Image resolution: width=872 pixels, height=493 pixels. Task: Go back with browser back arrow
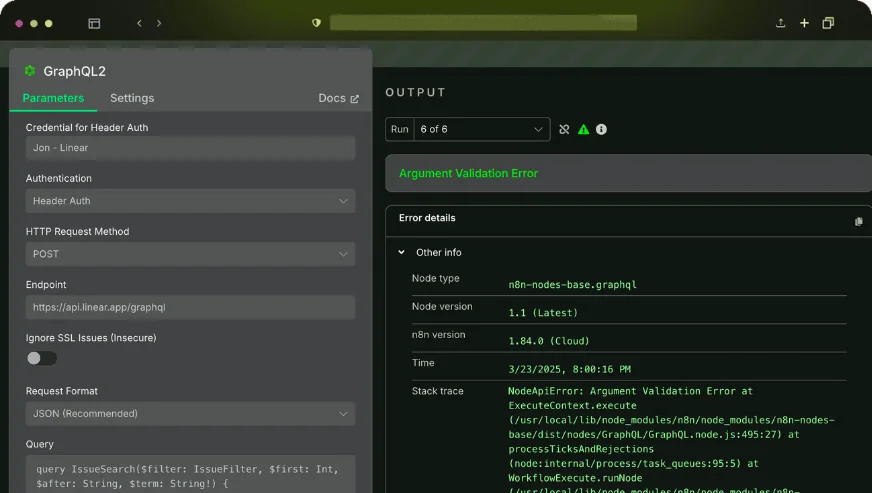click(x=139, y=23)
